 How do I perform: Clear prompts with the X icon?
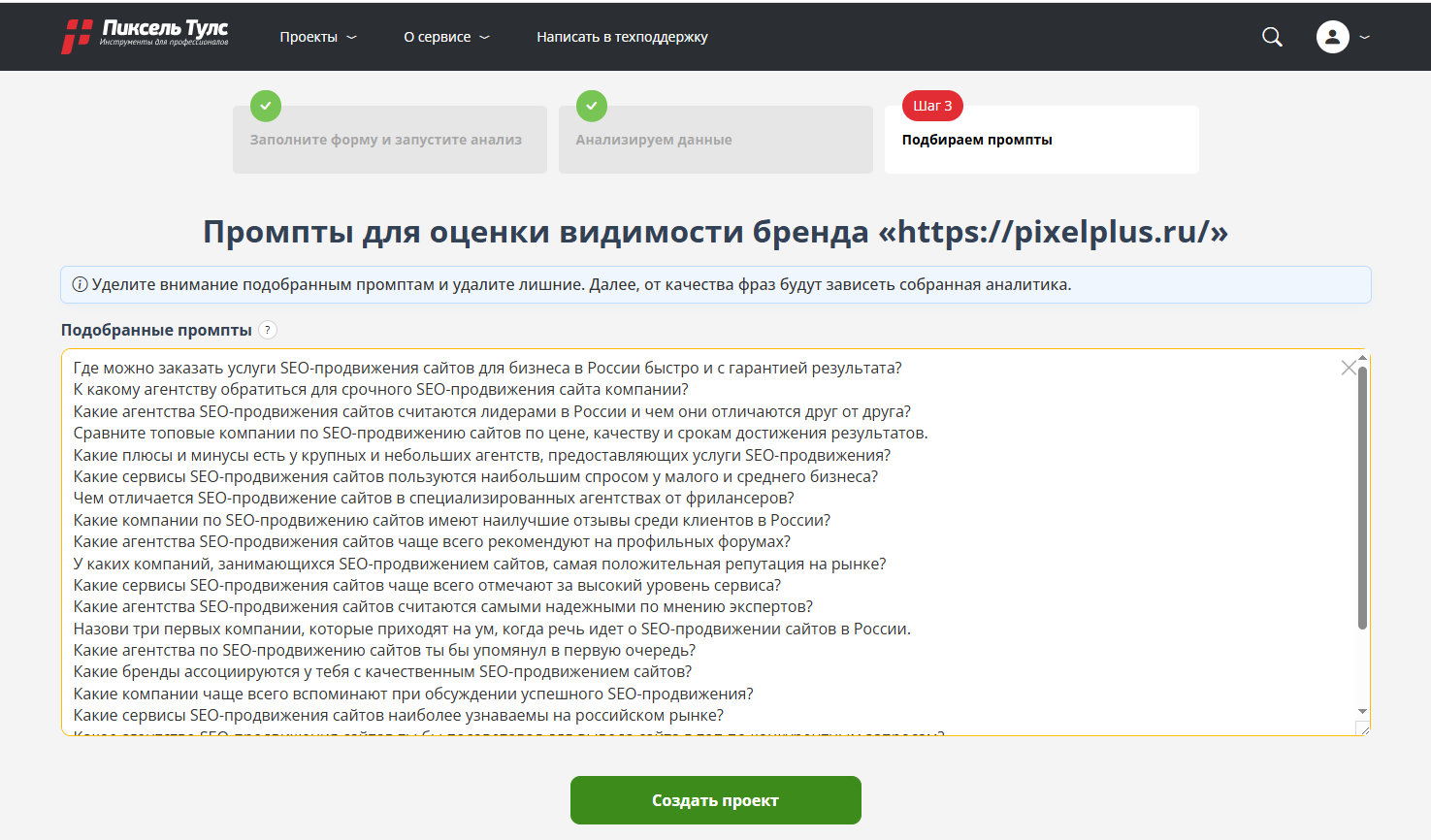pyautogui.click(x=1348, y=368)
